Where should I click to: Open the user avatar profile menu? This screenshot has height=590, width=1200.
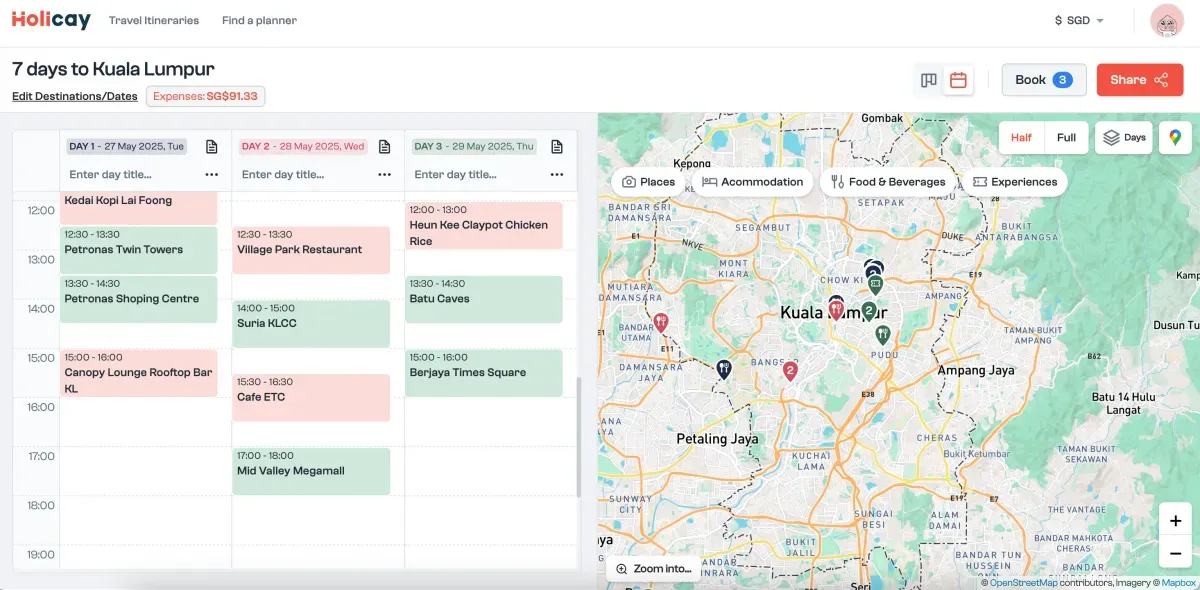coord(1167,21)
